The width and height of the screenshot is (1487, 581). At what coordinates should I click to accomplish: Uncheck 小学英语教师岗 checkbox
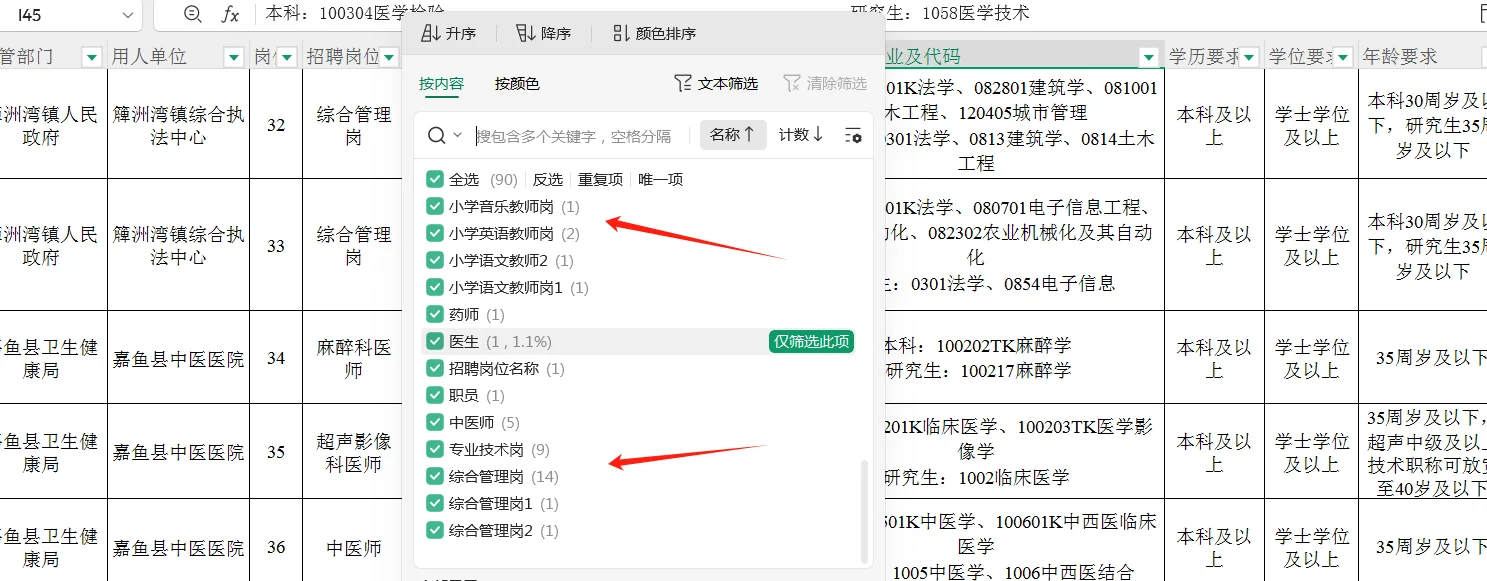click(x=434, y=233)
